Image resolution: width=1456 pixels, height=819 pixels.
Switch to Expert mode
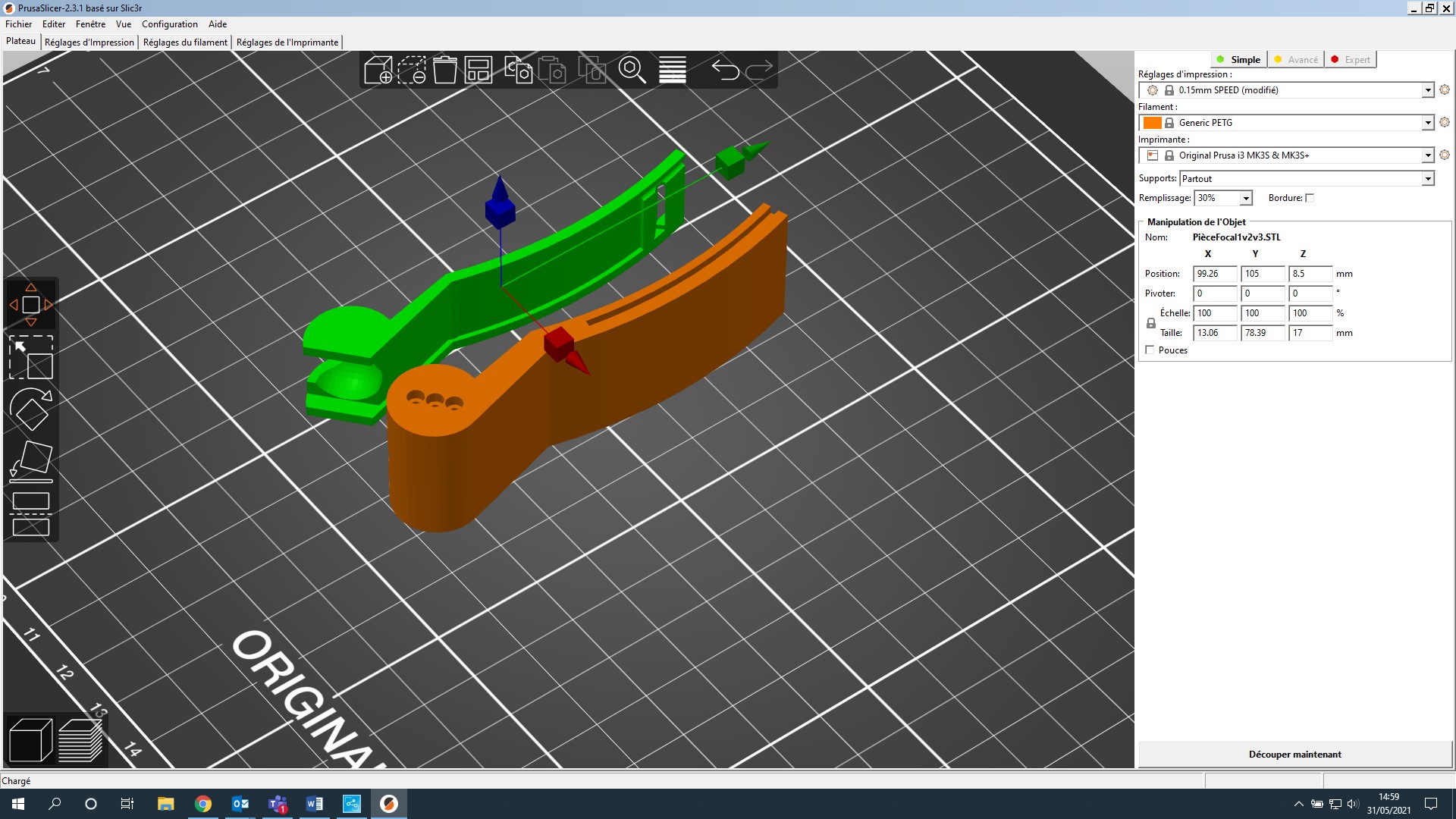pyautogui.click(x=1351, y=59)
